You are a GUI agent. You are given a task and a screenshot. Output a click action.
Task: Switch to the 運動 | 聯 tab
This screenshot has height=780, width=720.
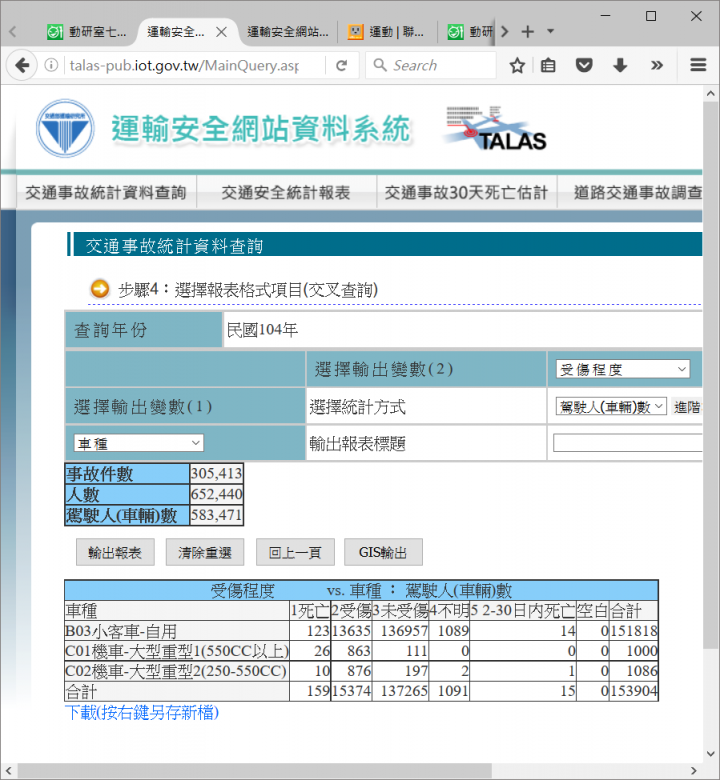(387, 32)
